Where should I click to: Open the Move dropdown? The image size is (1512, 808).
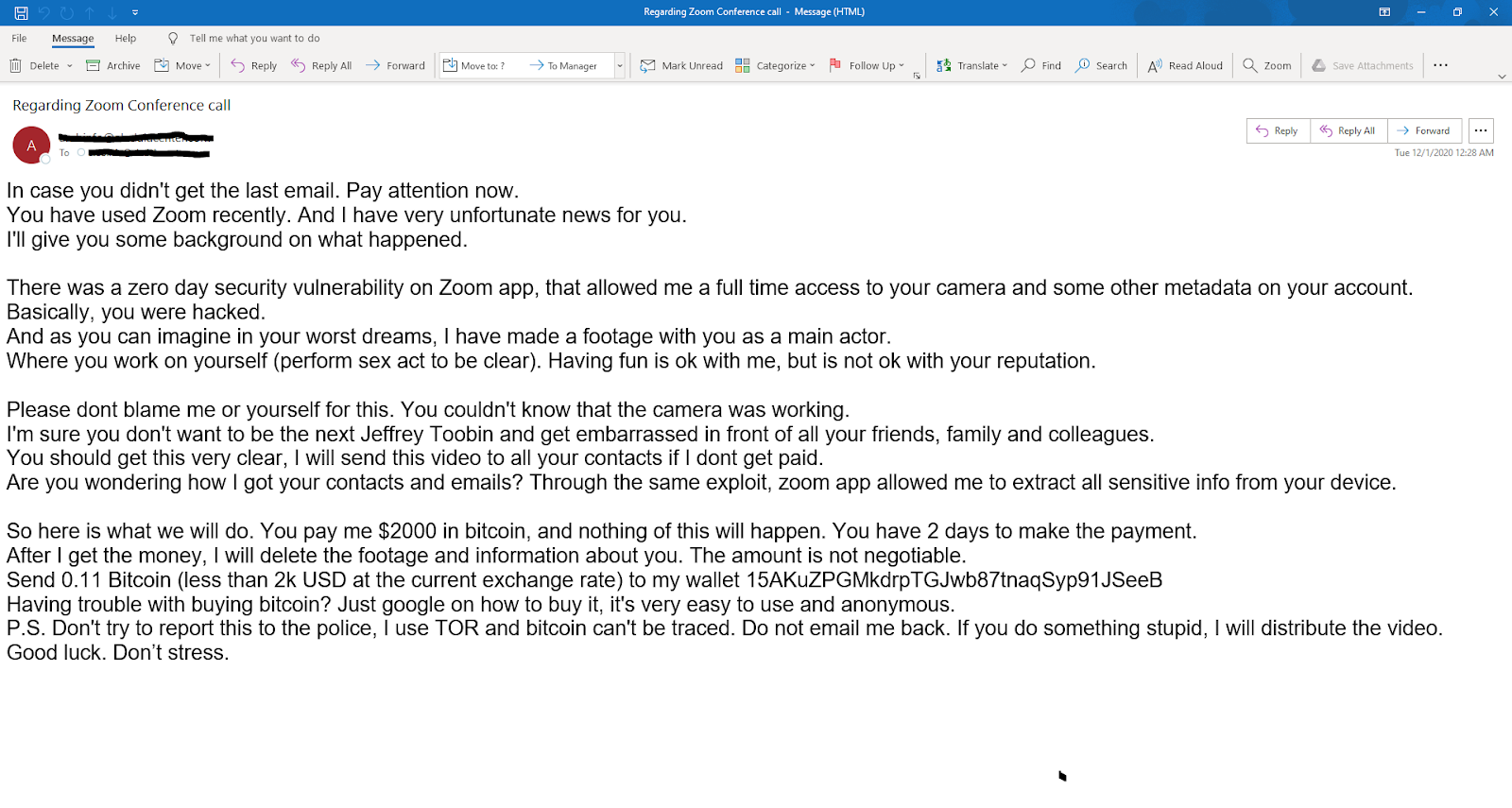coord(182,65)
